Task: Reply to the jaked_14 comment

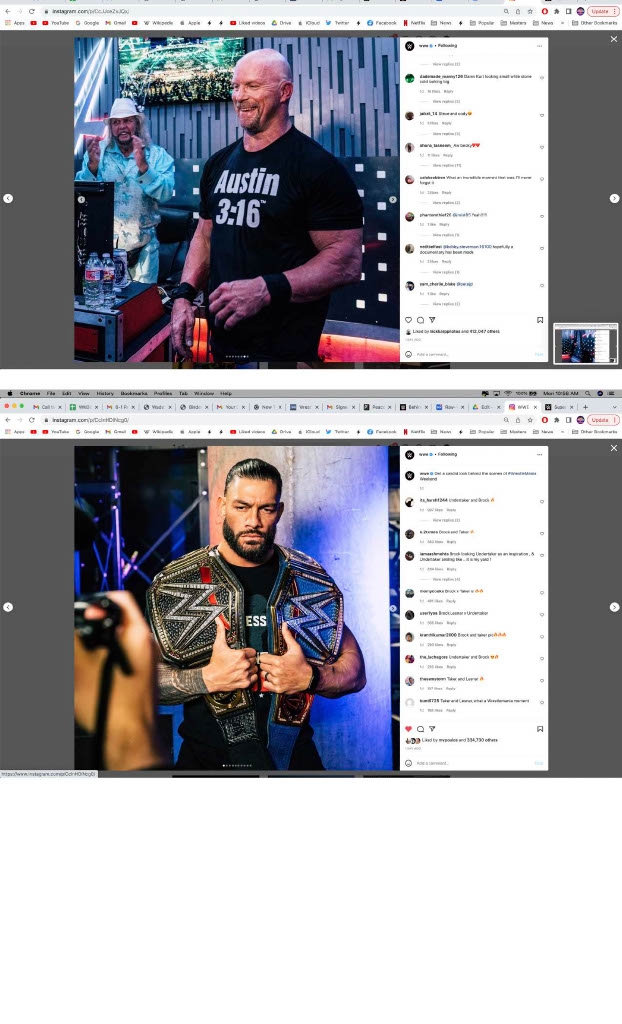Action: click(446, 123)
